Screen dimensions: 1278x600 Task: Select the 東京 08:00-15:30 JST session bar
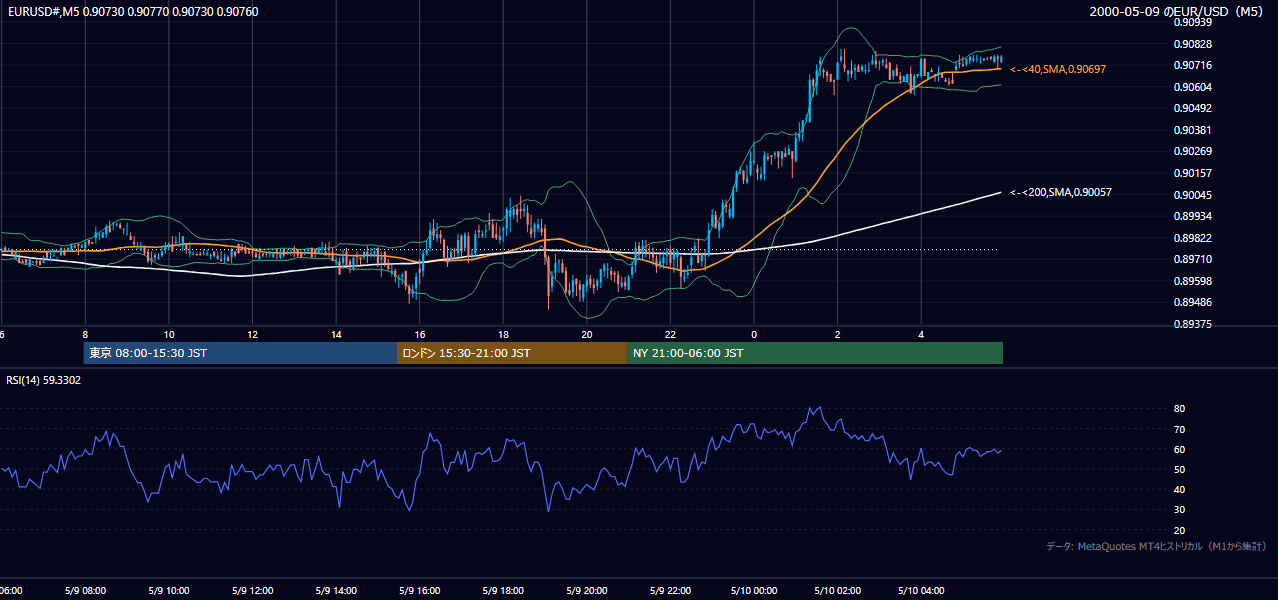coord(240,353)
